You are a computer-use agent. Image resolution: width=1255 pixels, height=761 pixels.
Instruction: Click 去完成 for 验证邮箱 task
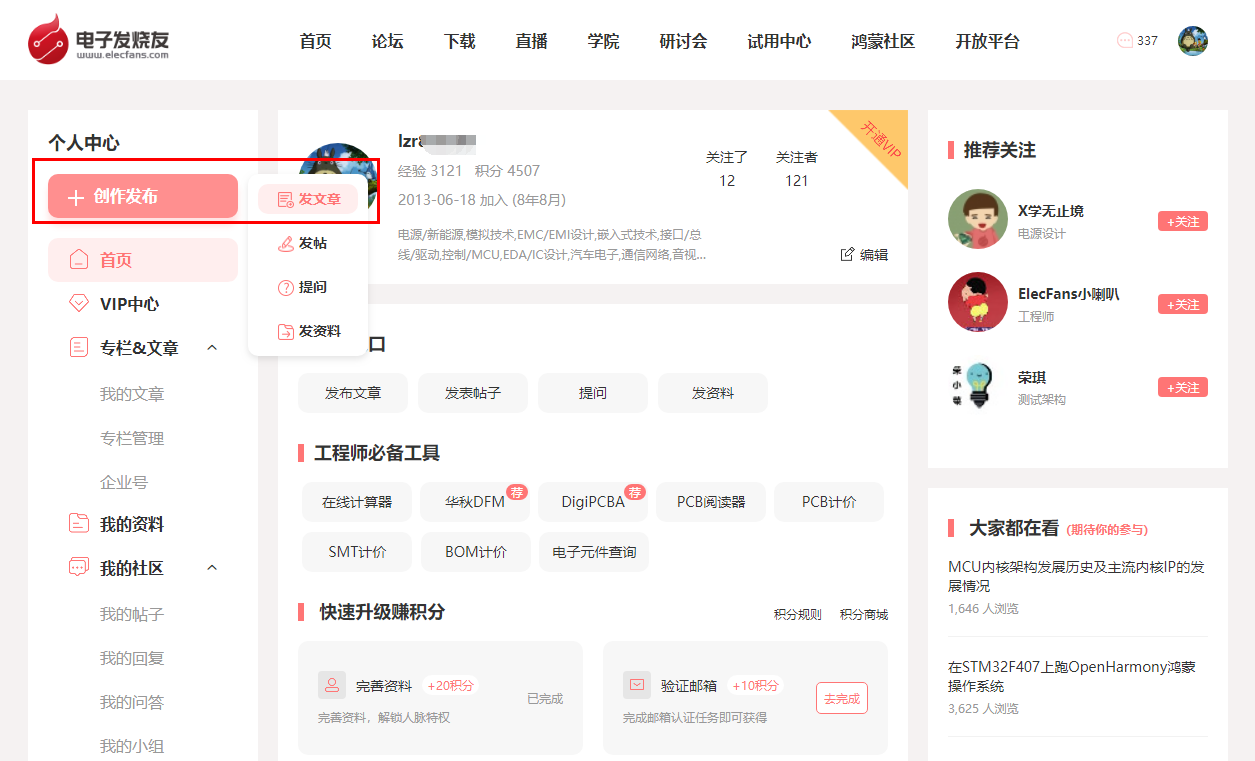(842, 698)
